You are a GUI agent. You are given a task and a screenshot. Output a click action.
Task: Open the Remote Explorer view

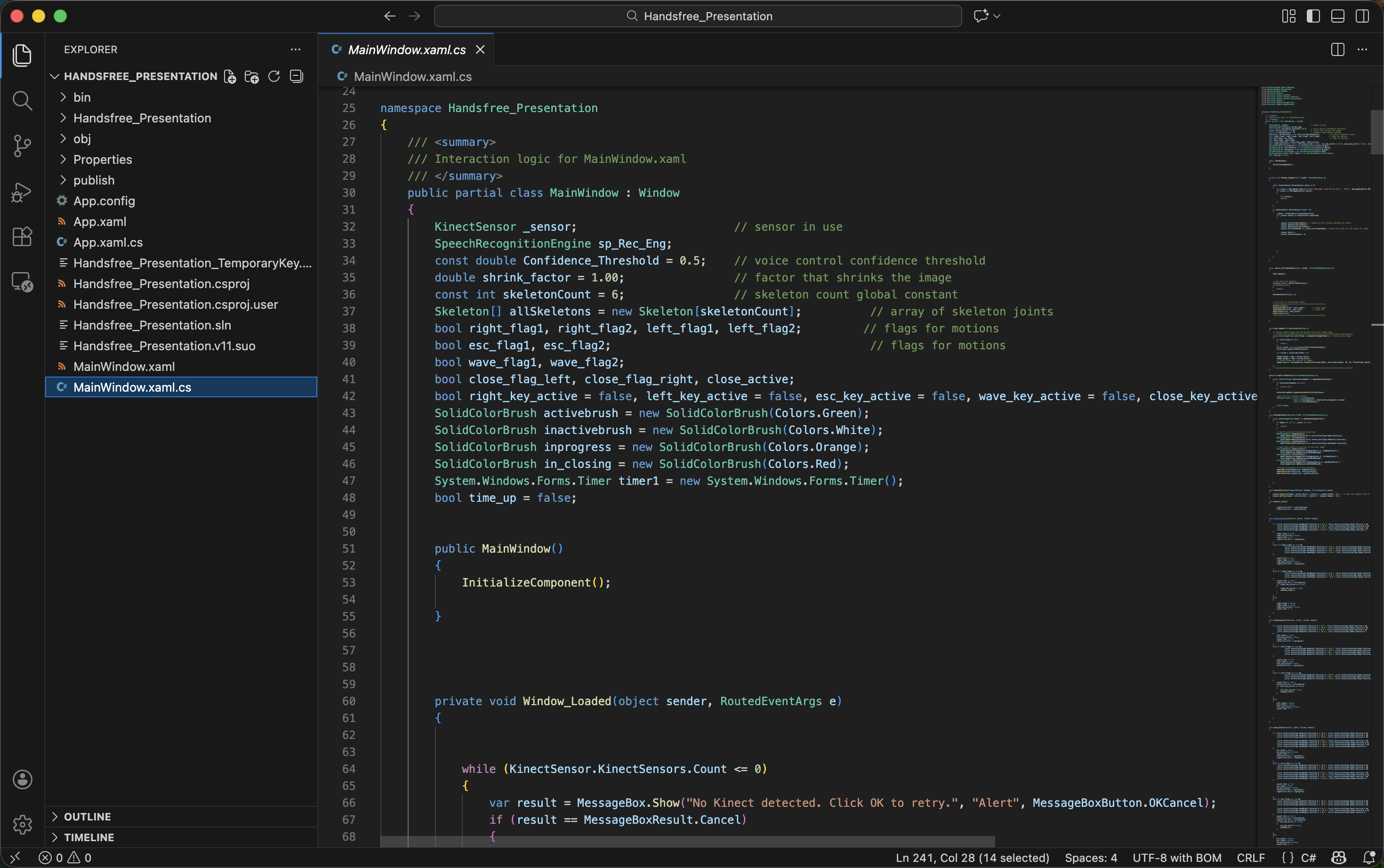[x=22, y=282]
